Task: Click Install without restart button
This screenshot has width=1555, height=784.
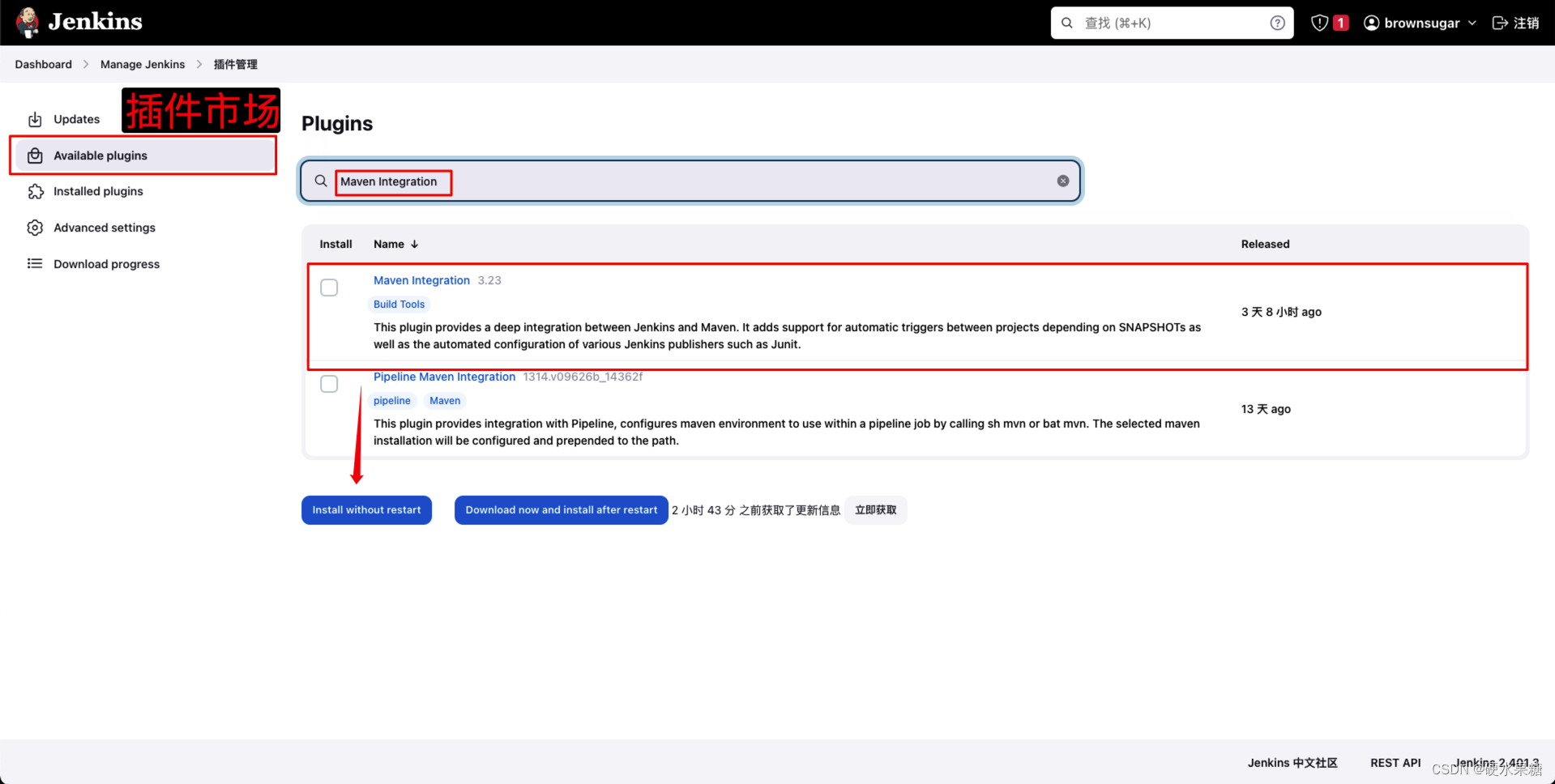Action: click(x=366, y=510)
